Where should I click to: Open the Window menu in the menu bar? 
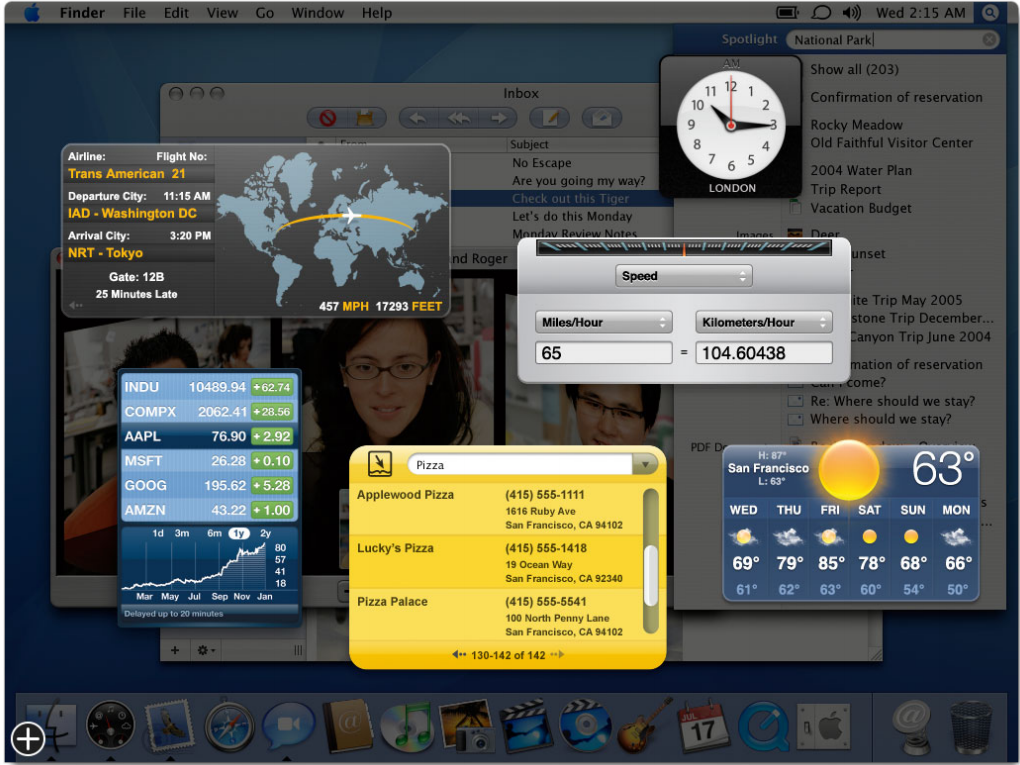[x=318, y=13]
